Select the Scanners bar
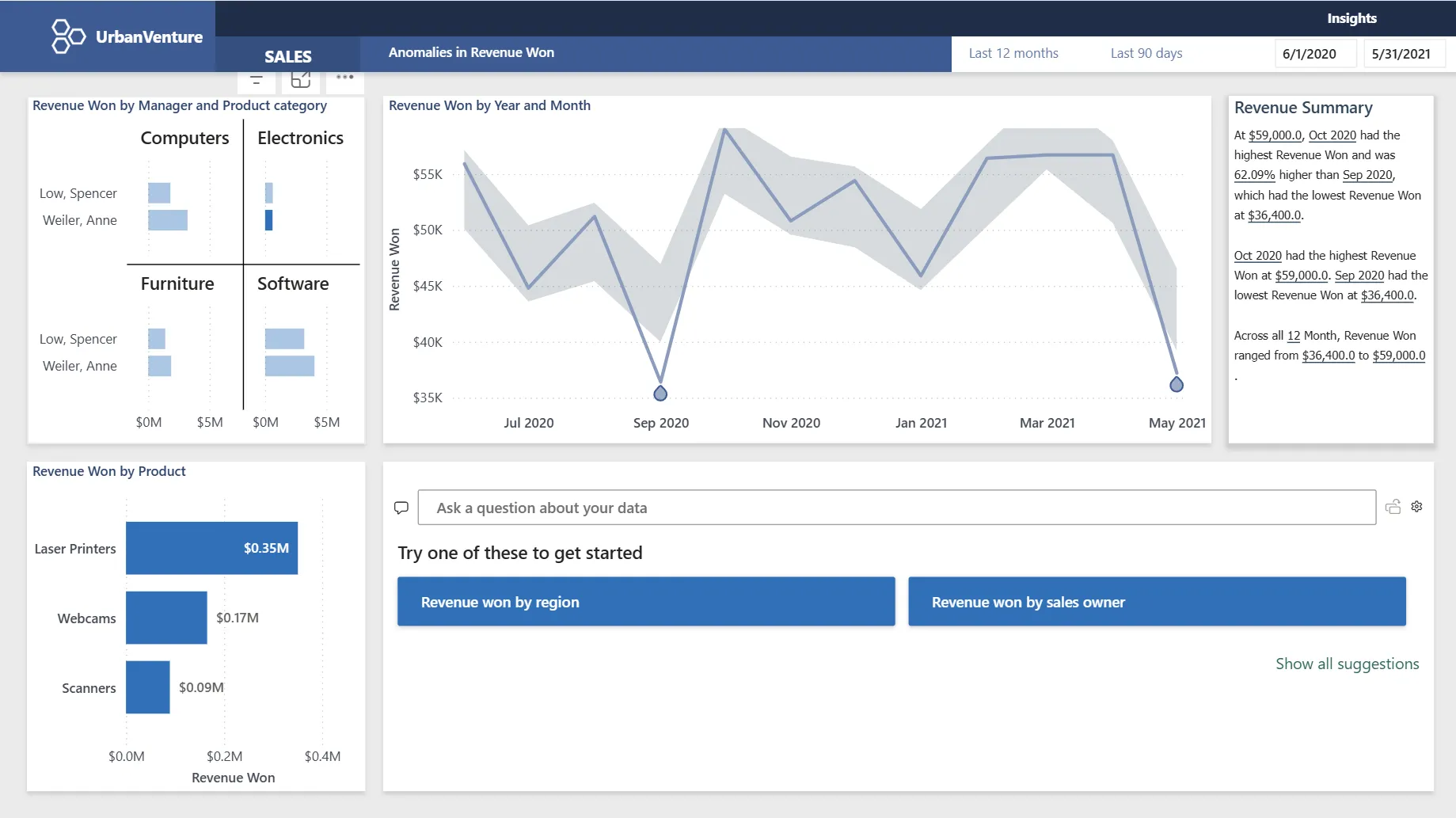The height and width of the screenshot is (818, 1456). click(148, 687)
